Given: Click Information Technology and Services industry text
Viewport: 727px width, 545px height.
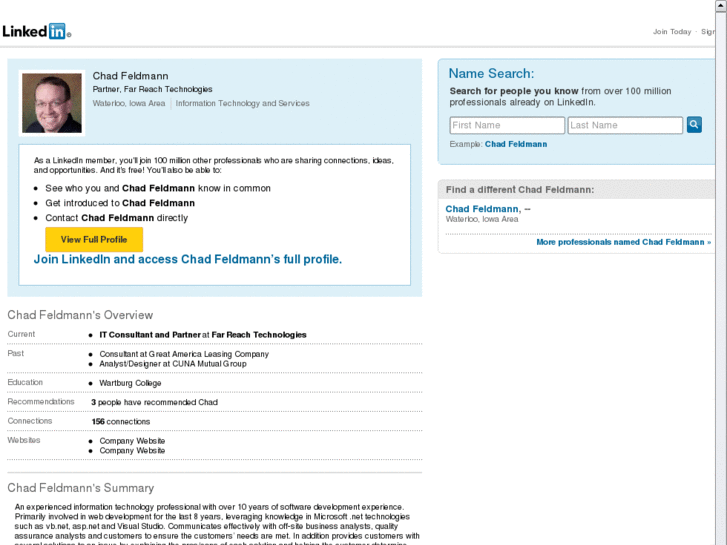Looking at the screenshot, I should [x=242, y=103].
